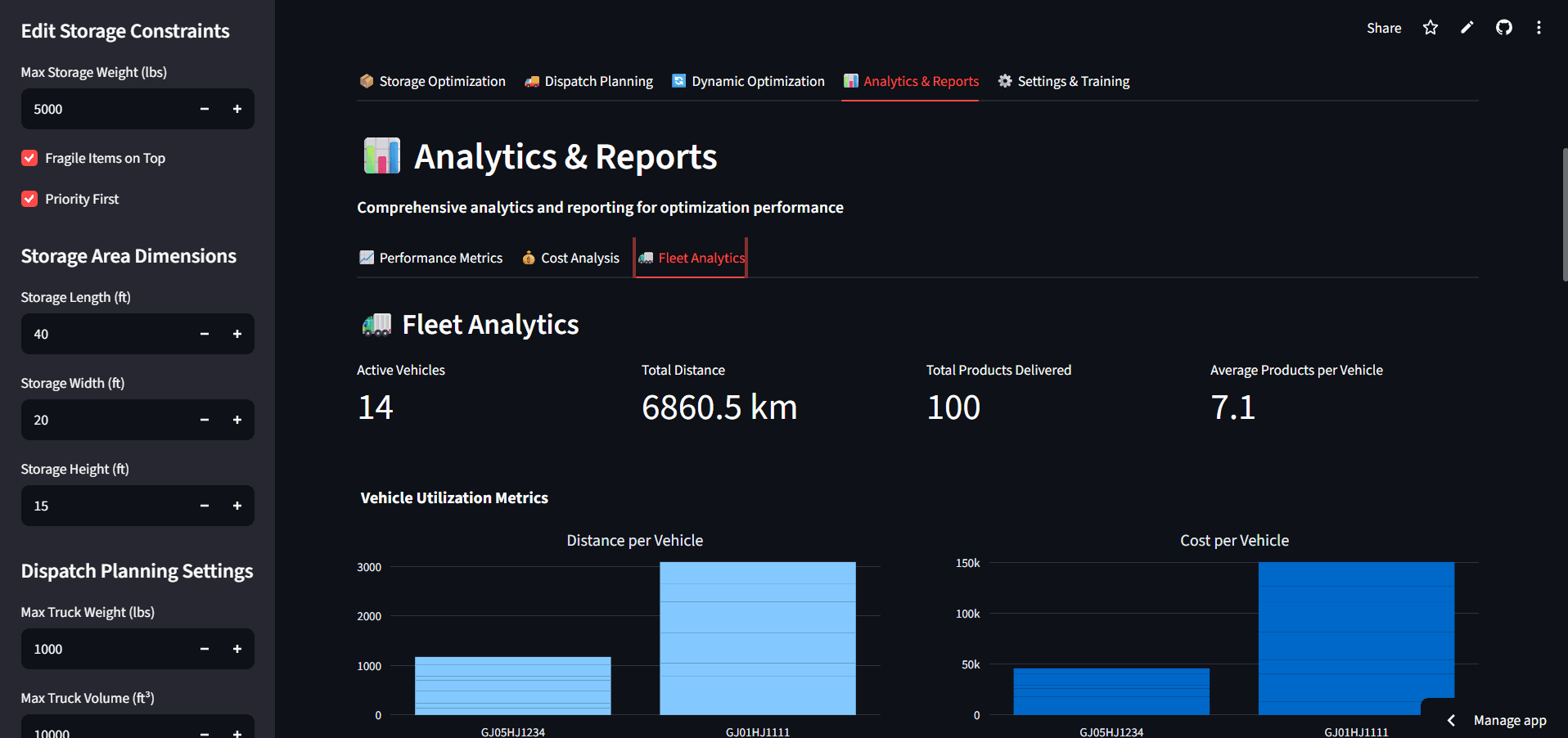Open the three-dot main menu

click(x=1539, y=28)
